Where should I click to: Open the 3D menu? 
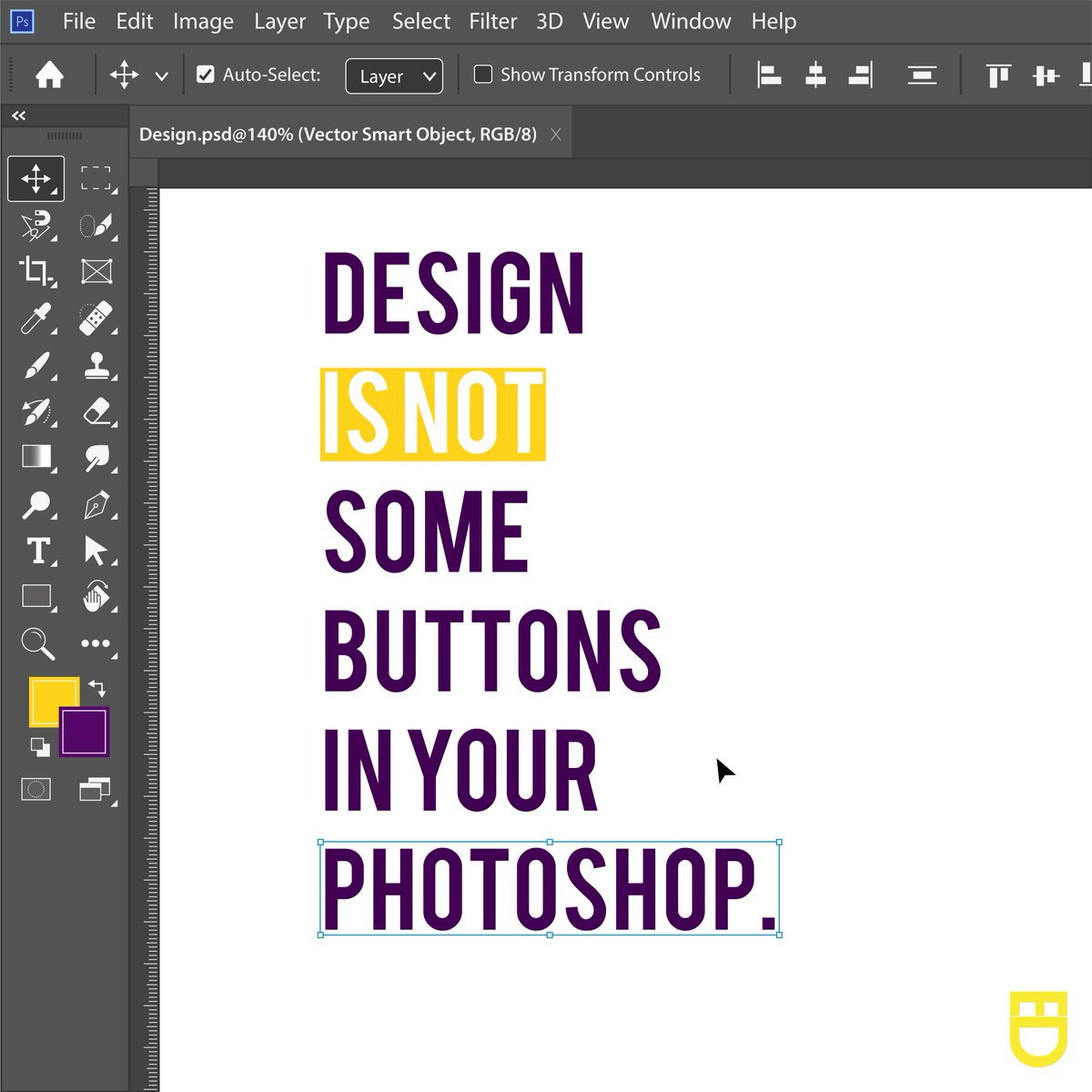point(550,21)
